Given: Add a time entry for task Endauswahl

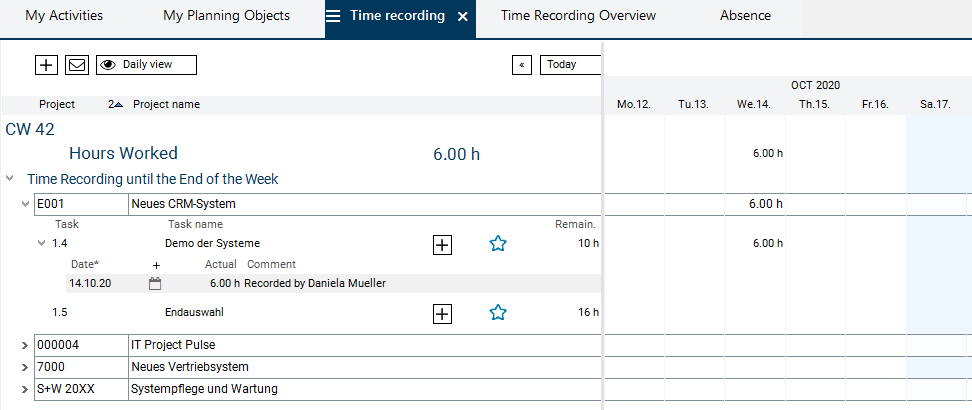Looking at the screenshot, I should [x=442, y=313].
